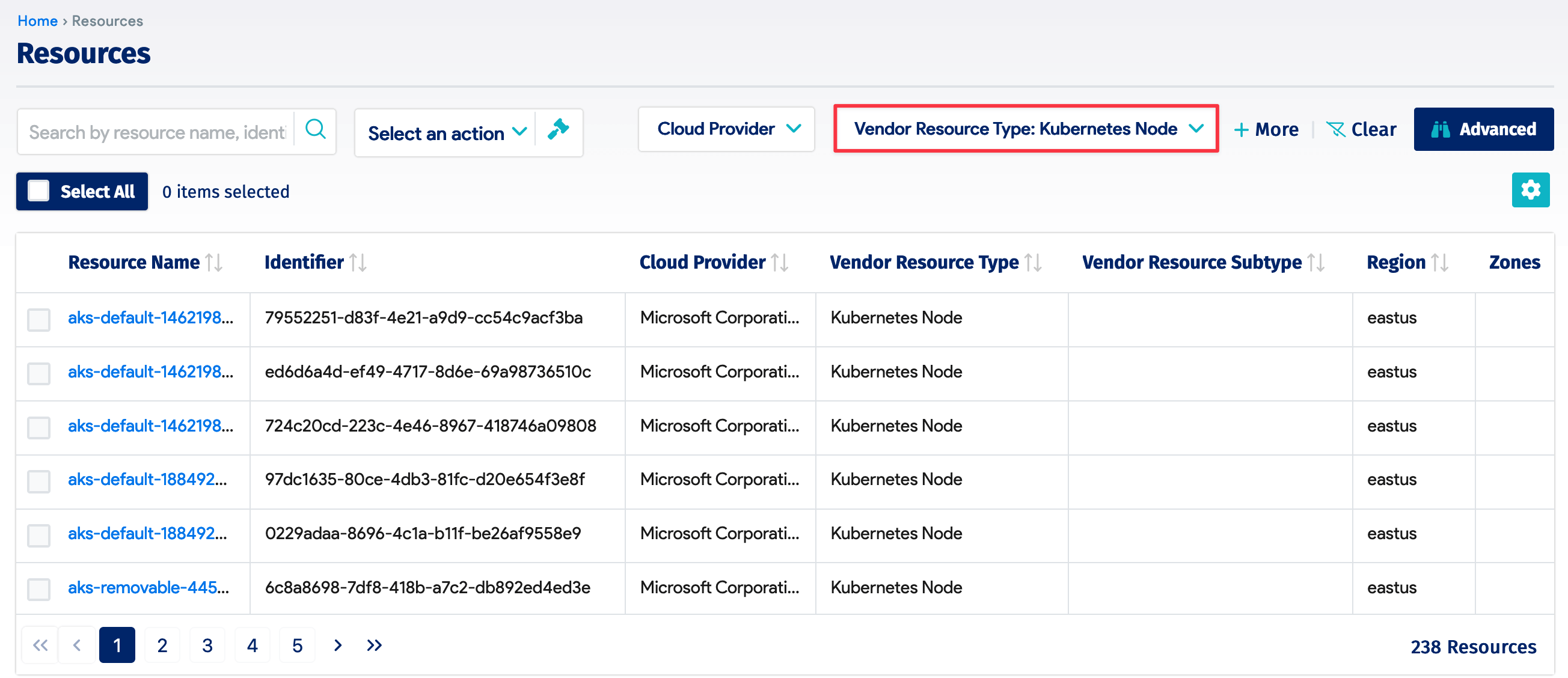Toggle the Select All checkbox
This screenshot has height=678, width=1568.
[x=38, y=191]
